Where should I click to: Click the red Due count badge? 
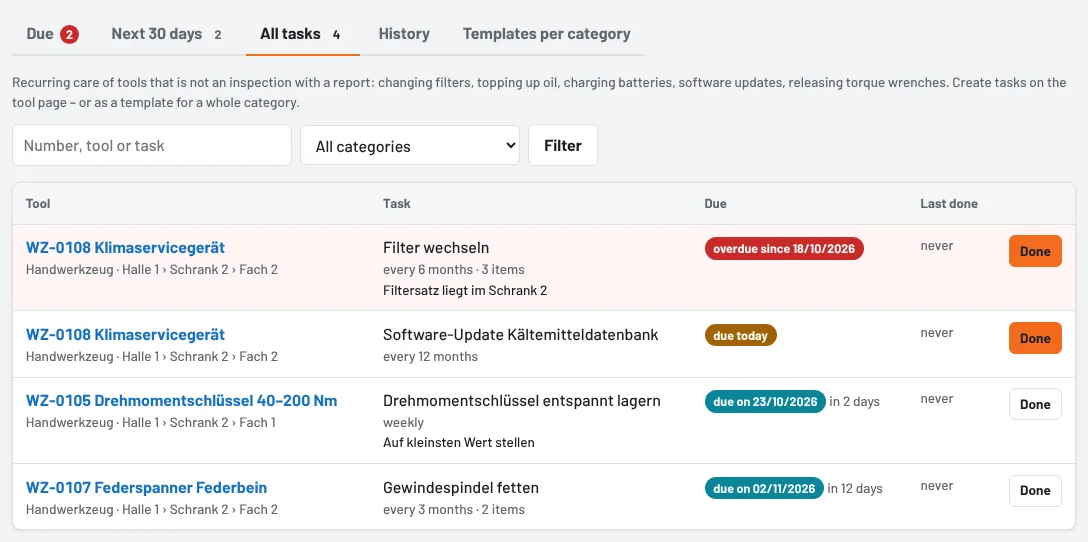point(69,34)
